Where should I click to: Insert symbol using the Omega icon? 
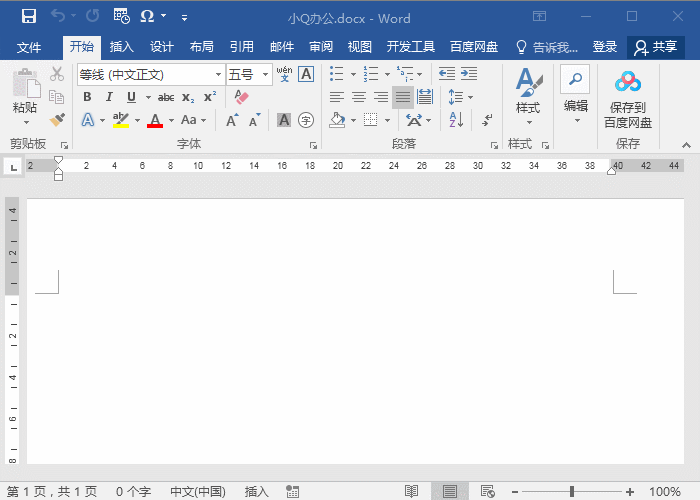click(147, 16)
